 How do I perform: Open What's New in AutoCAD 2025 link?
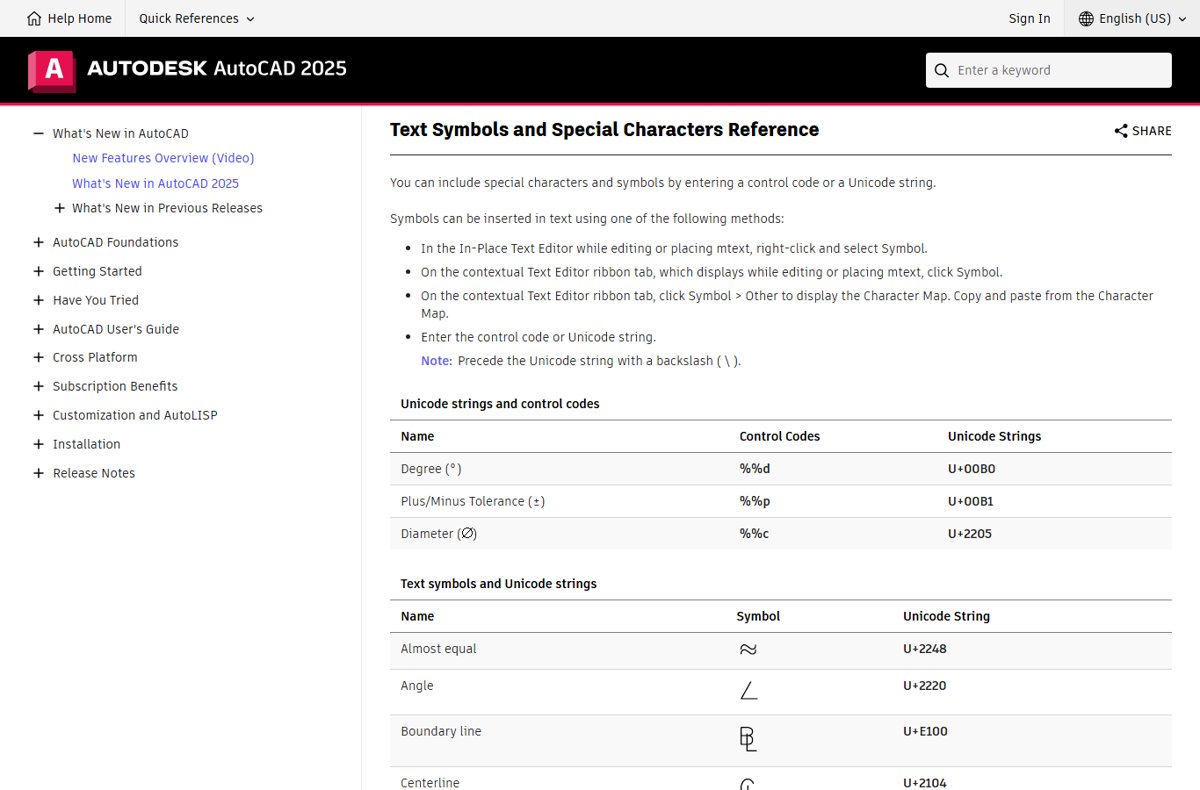155,183
